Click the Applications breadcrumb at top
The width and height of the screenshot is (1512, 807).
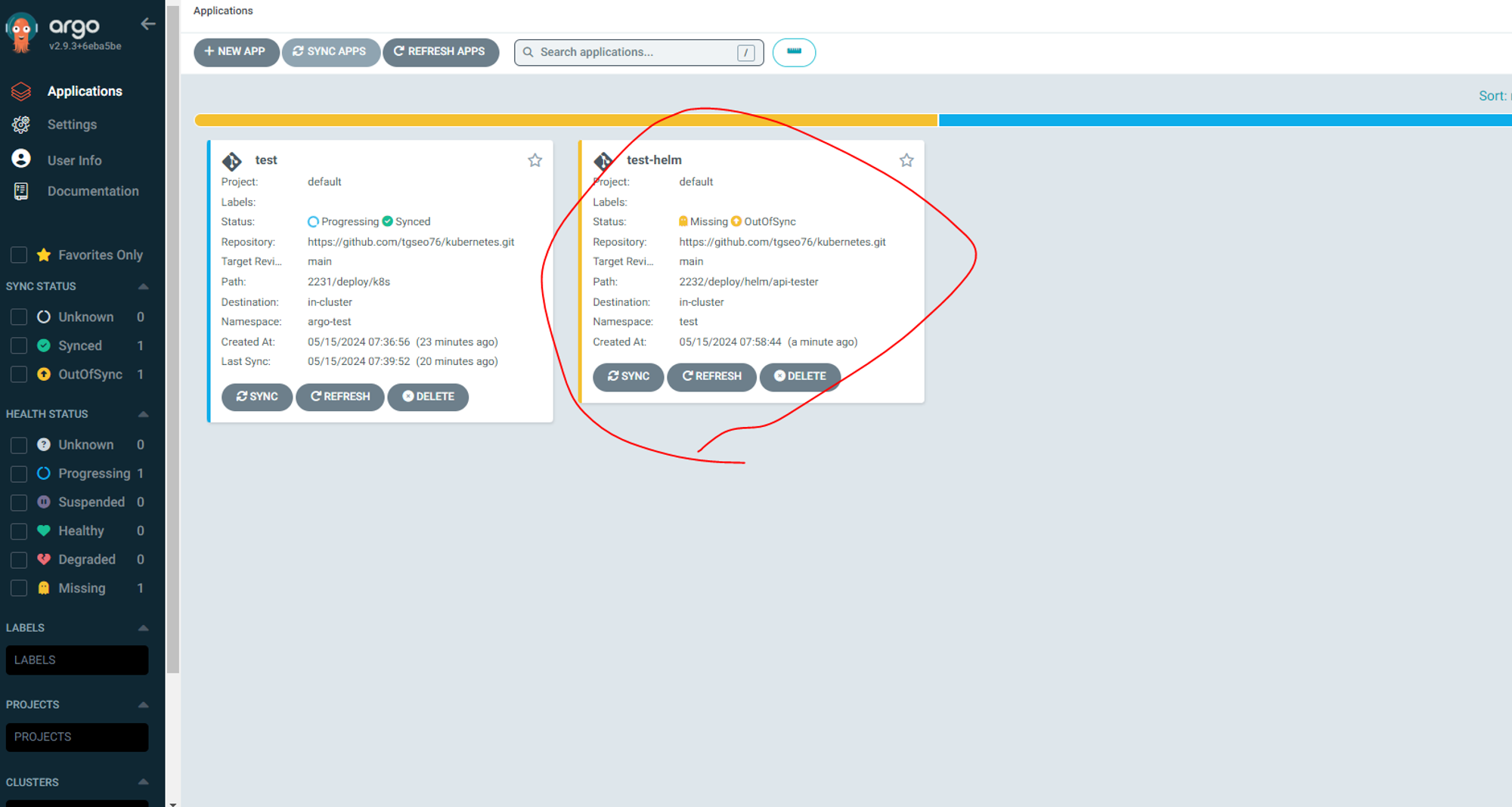pyautogui.click(x=223, y=11)
